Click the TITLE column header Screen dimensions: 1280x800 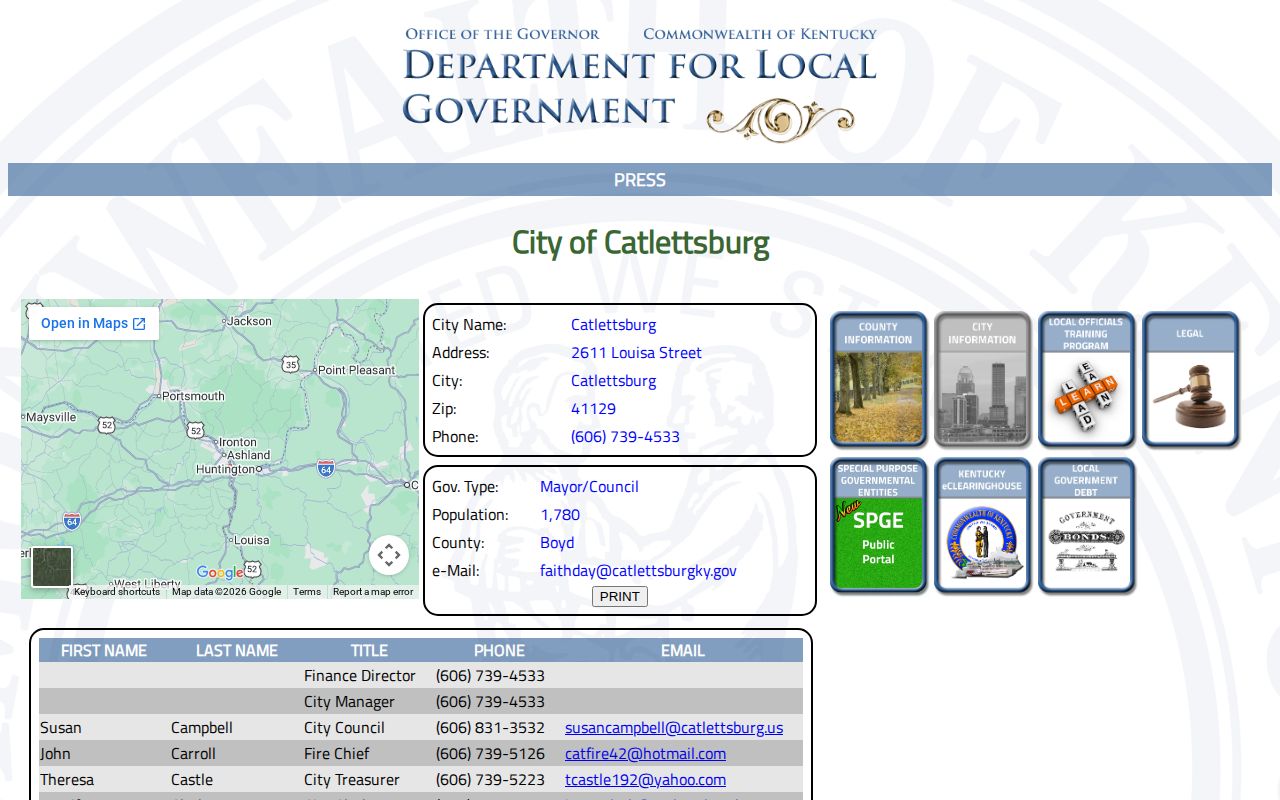point(369,650)
